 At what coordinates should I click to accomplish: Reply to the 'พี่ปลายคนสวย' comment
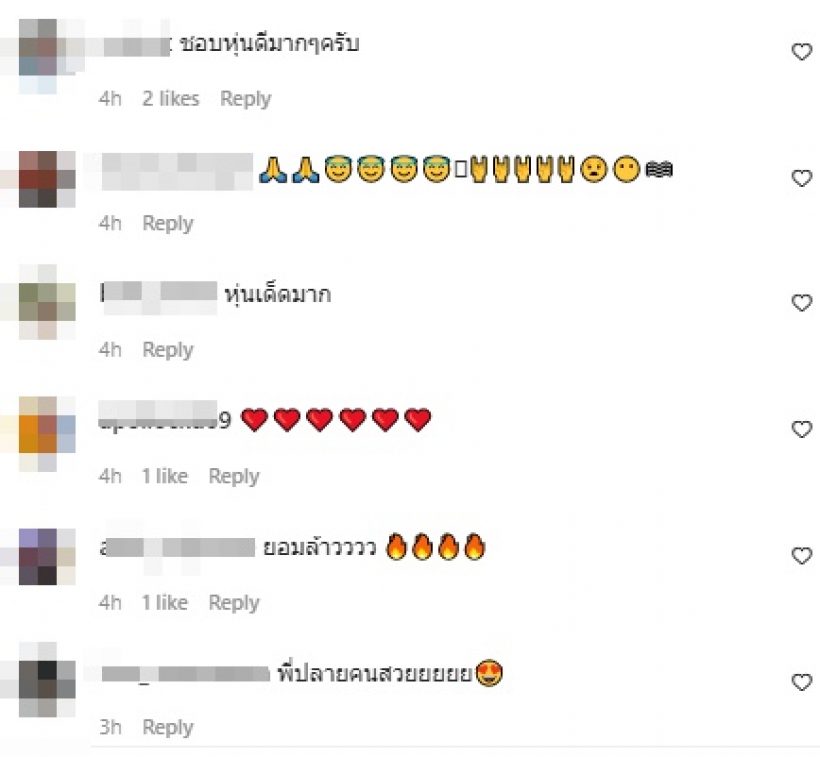click(168, 727)
